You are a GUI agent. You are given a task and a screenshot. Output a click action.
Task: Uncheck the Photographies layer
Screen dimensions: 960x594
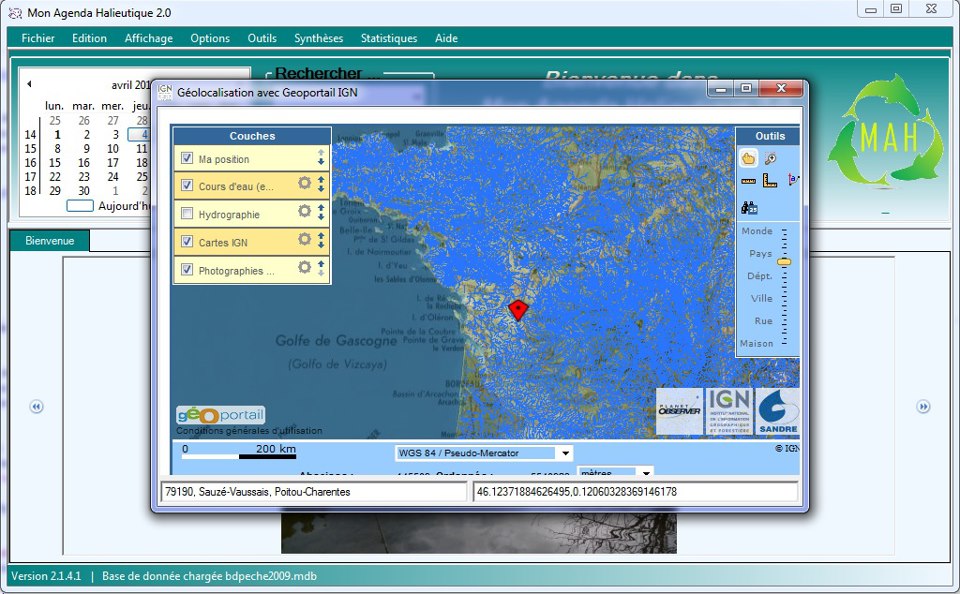click(x=187, y=269)
